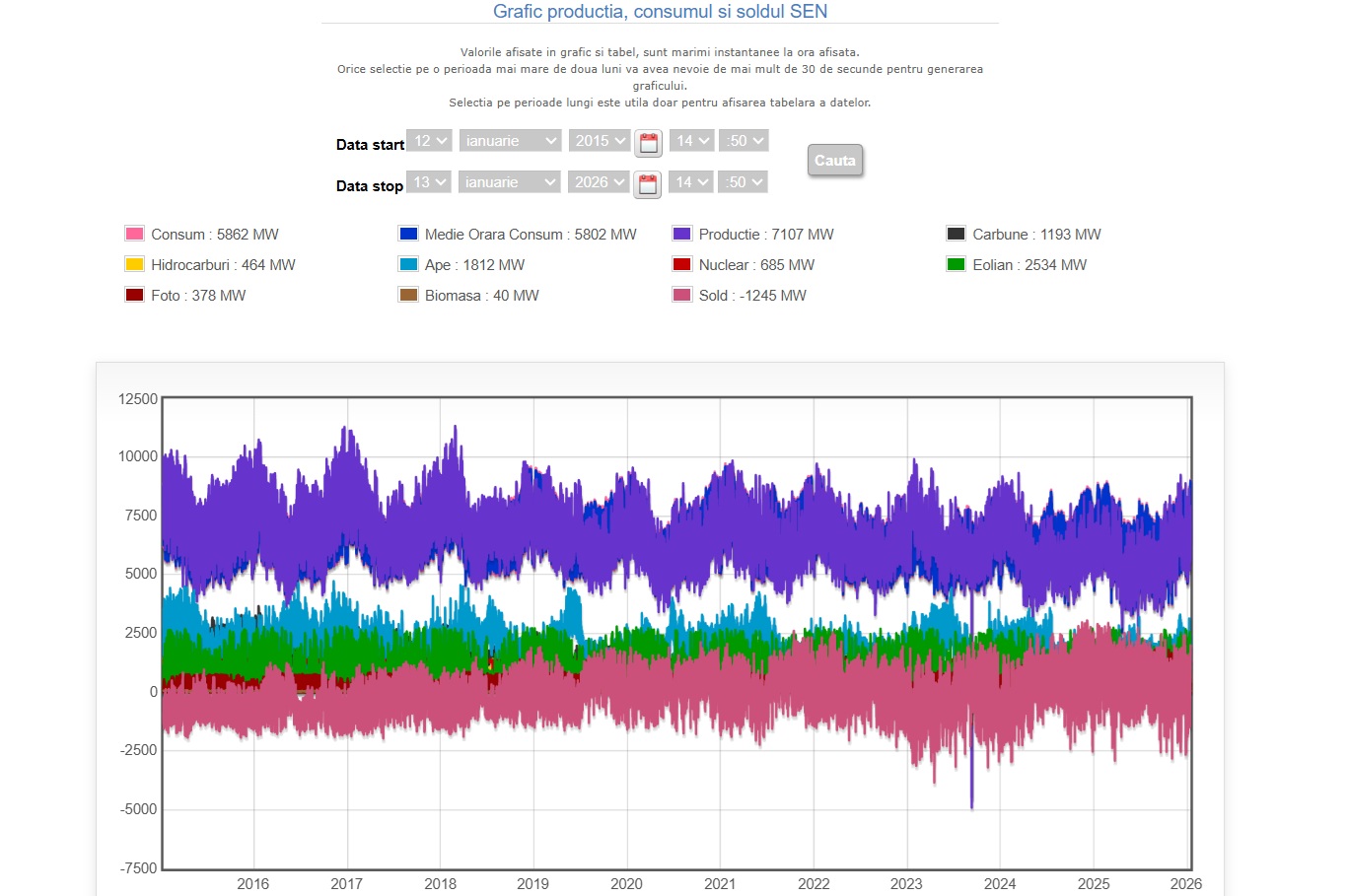The height and width of the screenshot is (896, 1348).
Task: Click the pink Consum legend swatch
Action: click(135, 234)
